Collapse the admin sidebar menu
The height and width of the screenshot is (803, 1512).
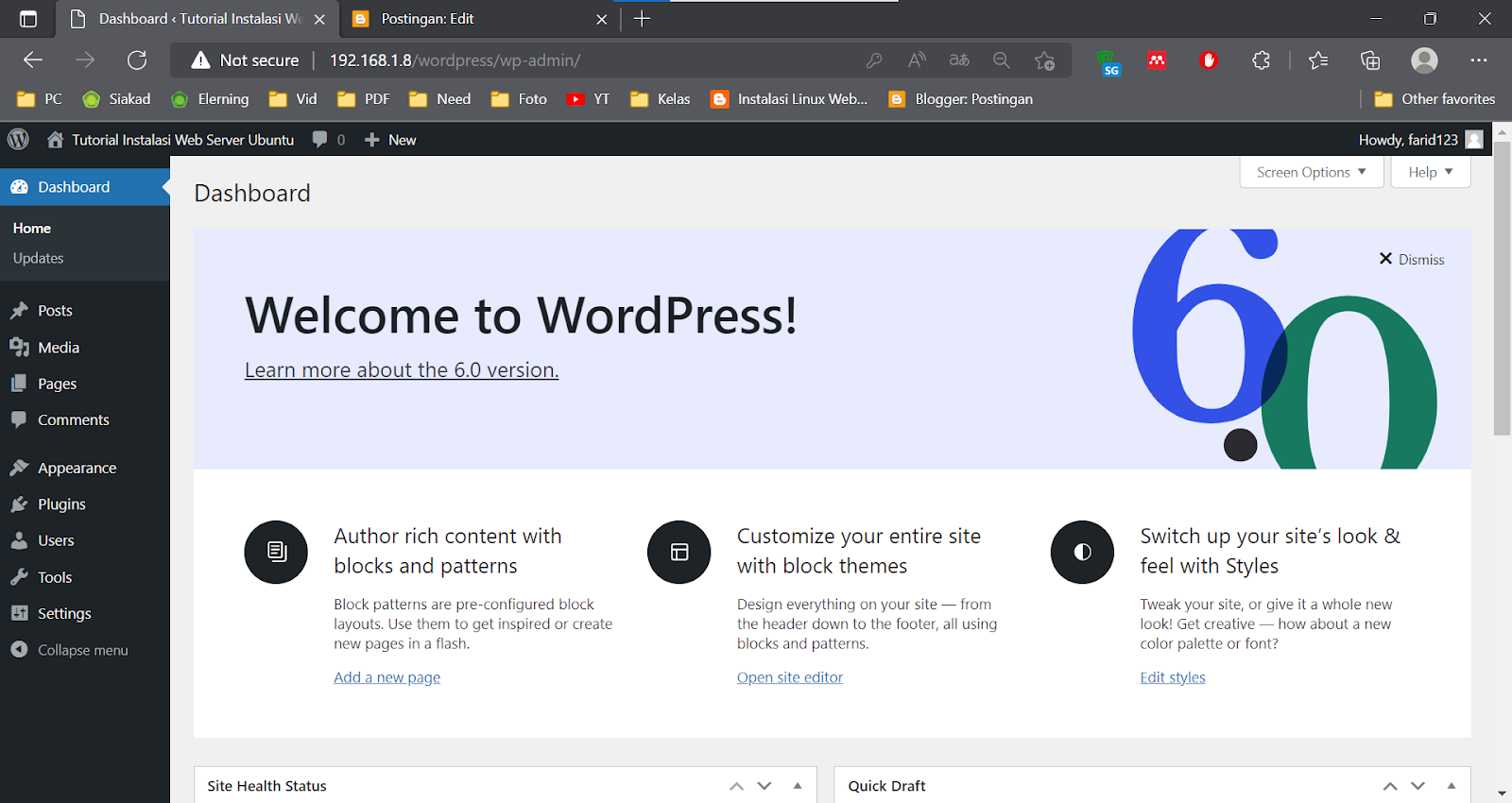(x=85, y=650)
